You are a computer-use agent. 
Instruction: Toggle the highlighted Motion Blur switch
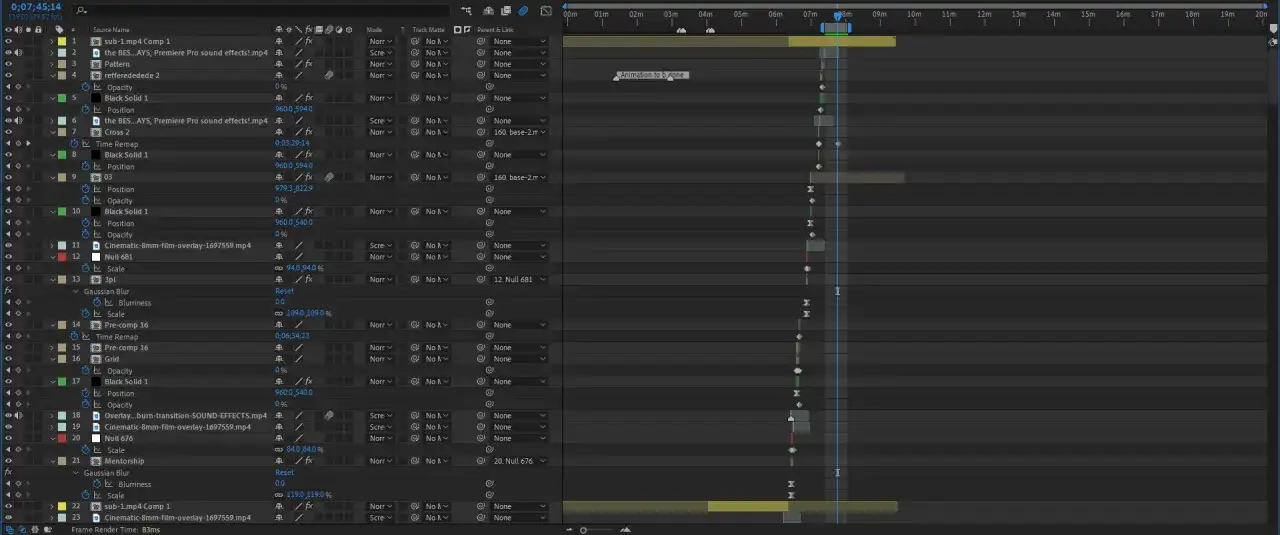523,11
